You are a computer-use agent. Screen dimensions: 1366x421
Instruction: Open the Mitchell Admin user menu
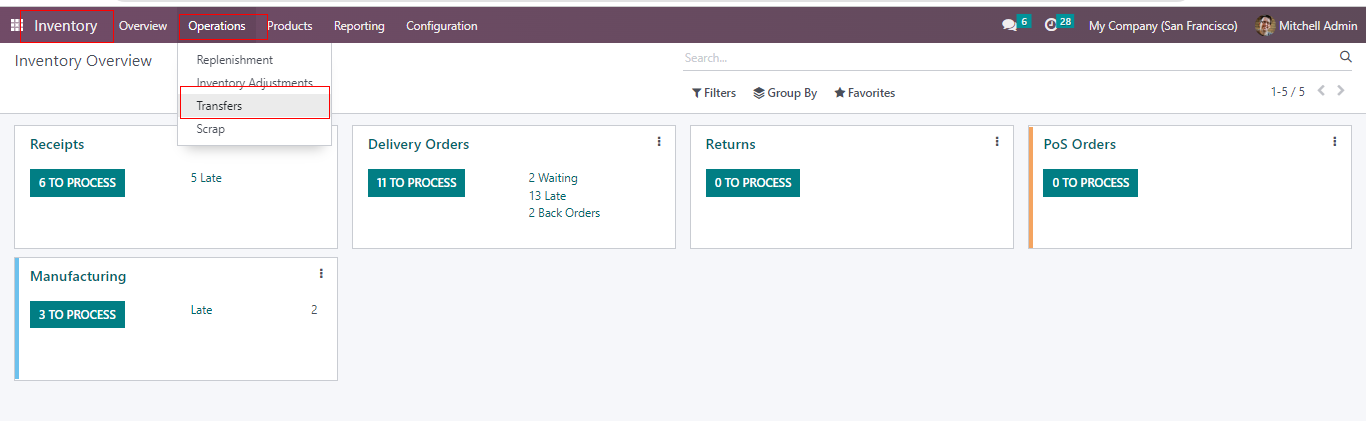pos(1307,26)
